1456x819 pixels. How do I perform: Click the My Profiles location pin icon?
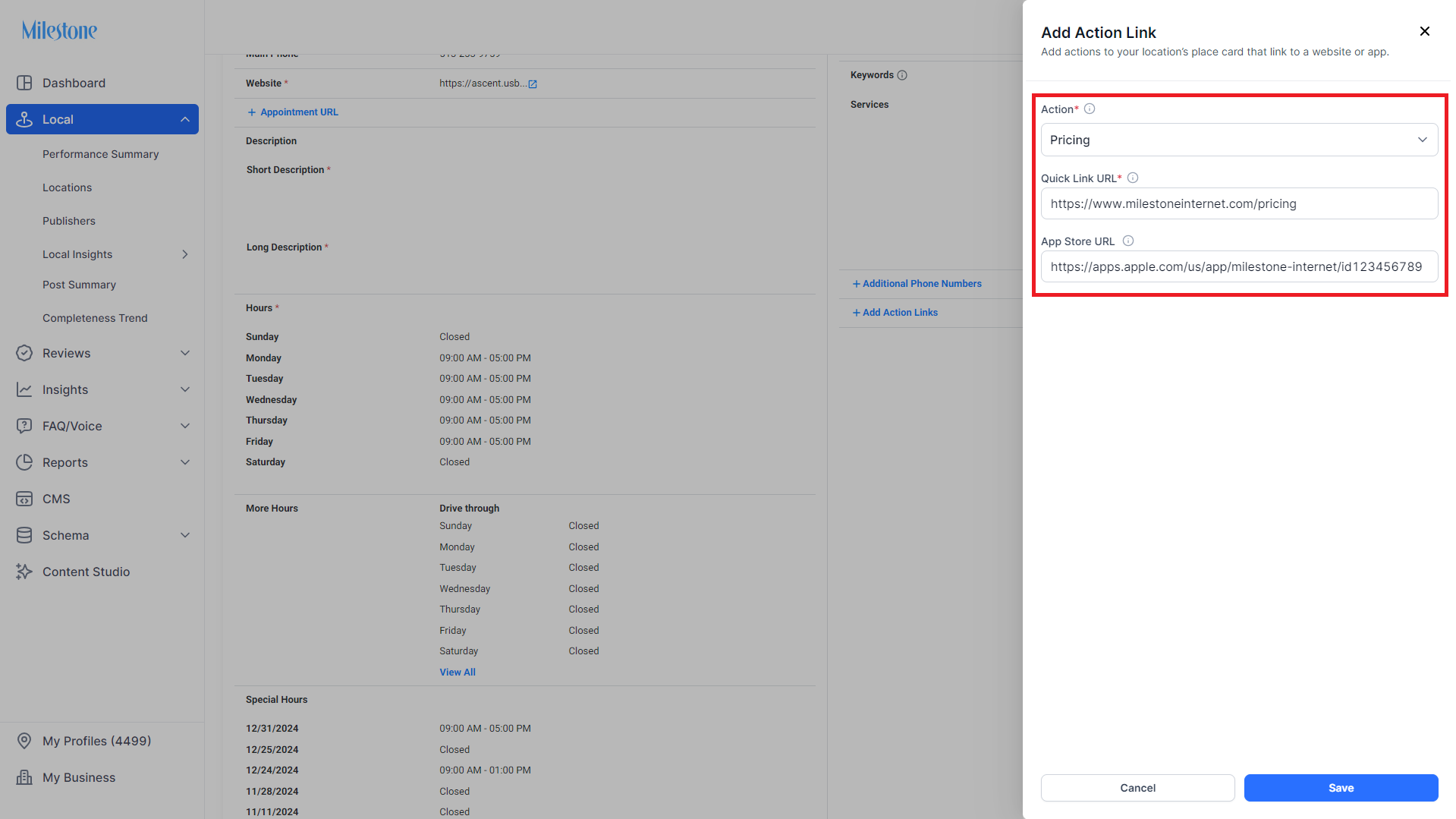point(24,741)
